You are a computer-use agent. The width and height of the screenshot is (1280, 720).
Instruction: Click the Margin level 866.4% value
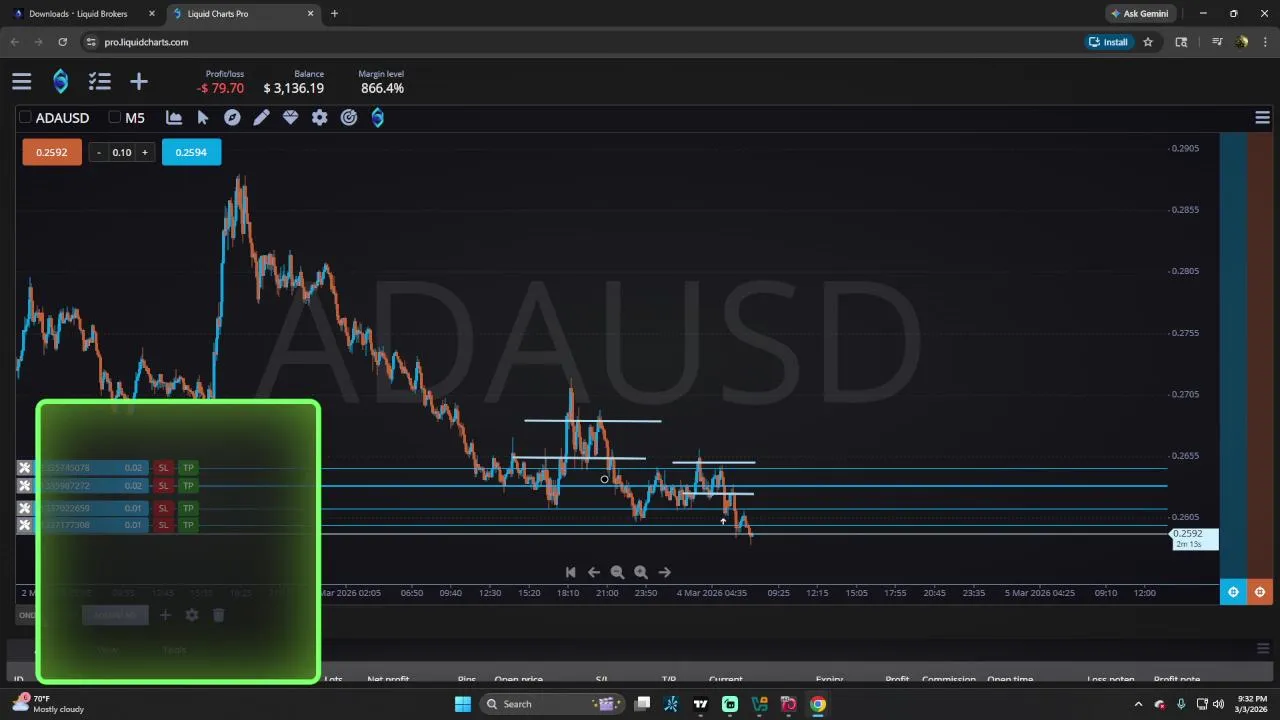382,88
